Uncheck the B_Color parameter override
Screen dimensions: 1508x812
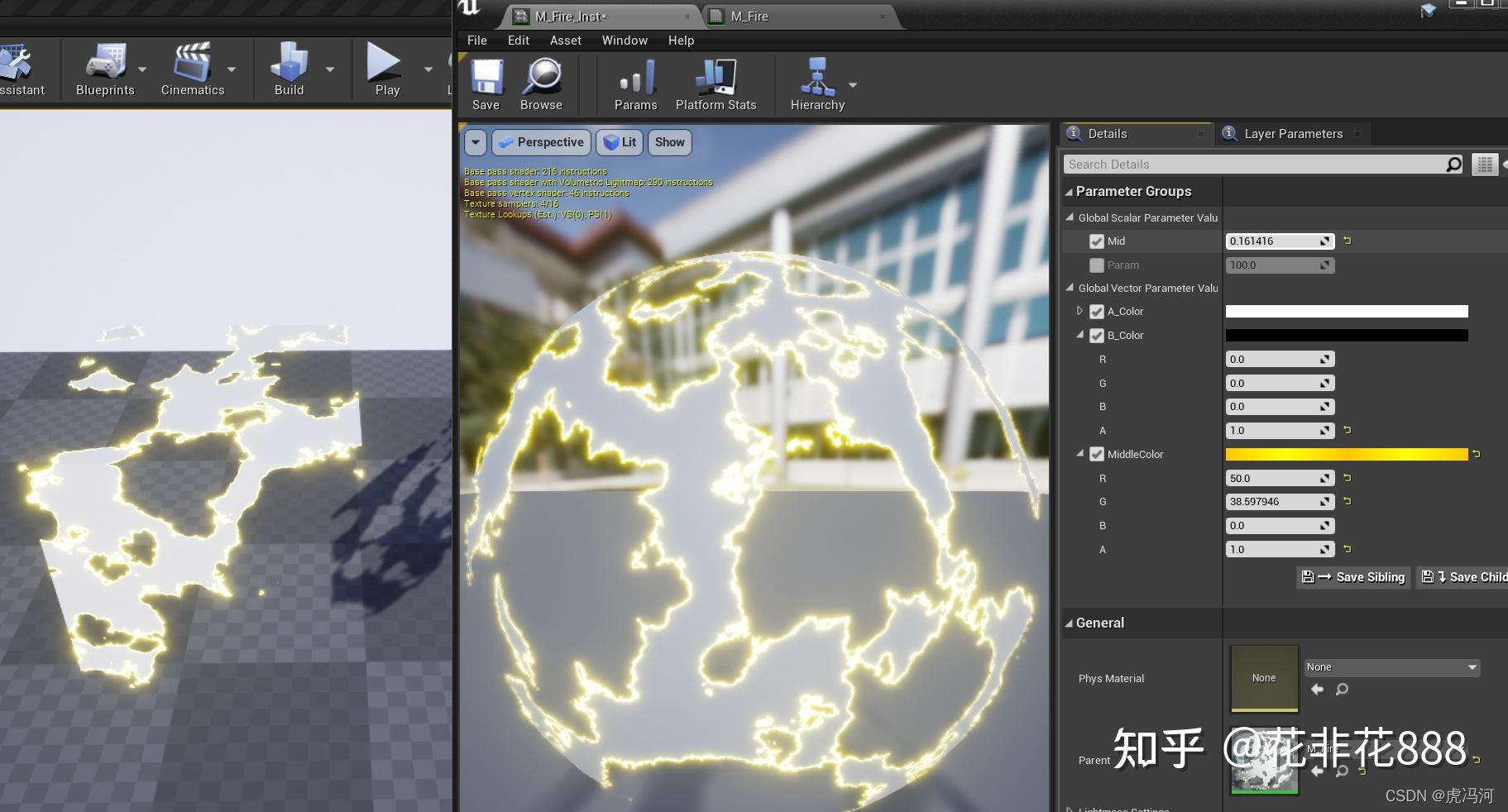1096,336
